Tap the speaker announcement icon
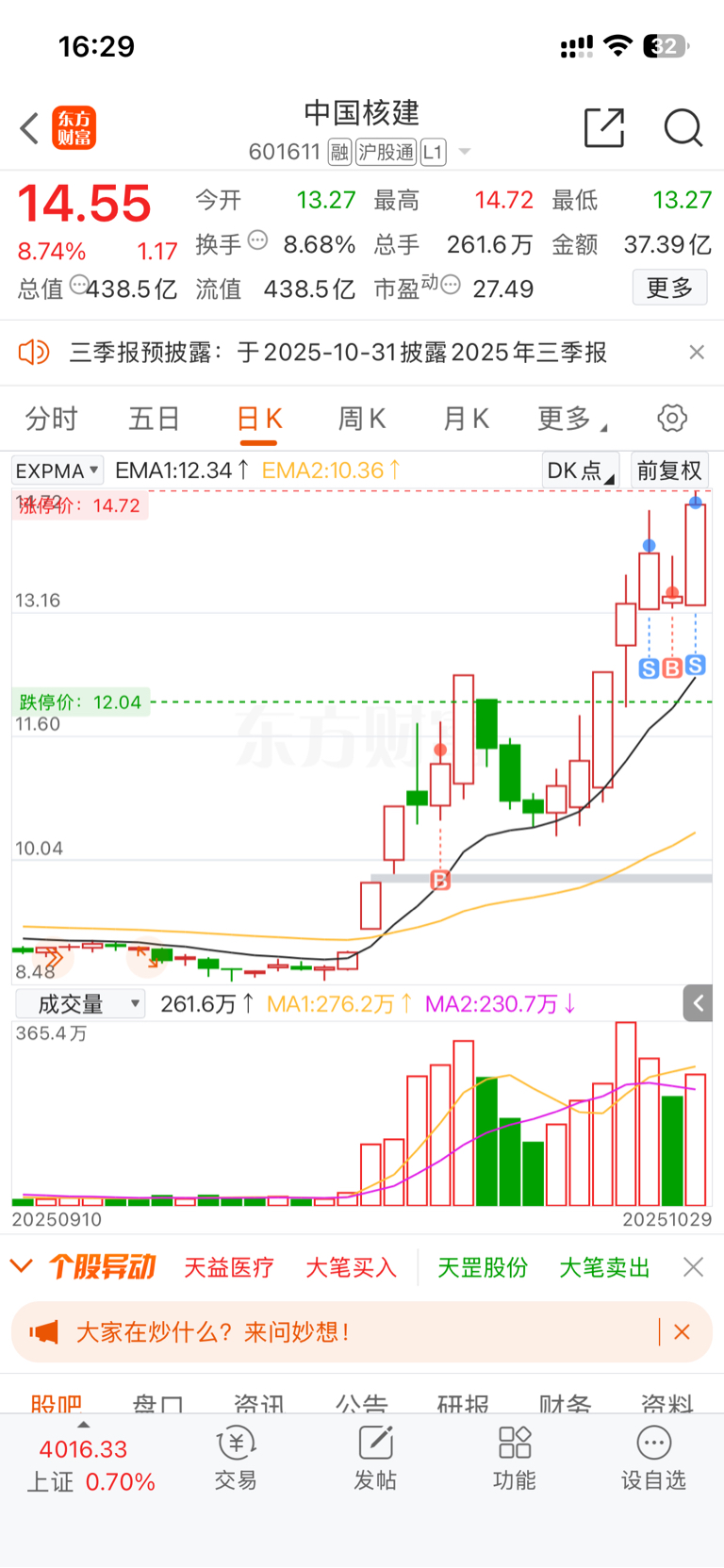 tap(34, 353)
